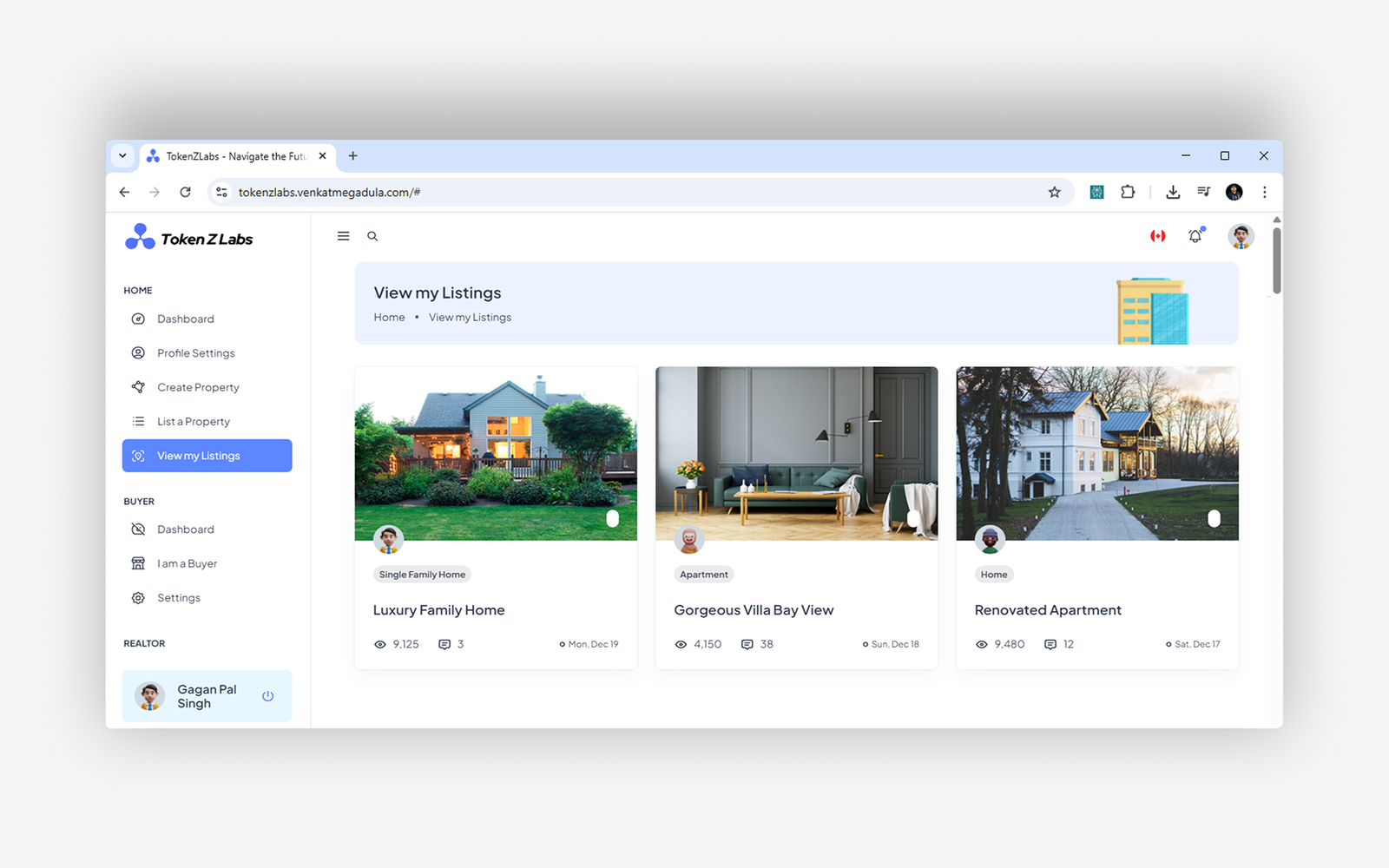
Task: Bookmark this page with the star icon
Action: (x=1054, y=193)
